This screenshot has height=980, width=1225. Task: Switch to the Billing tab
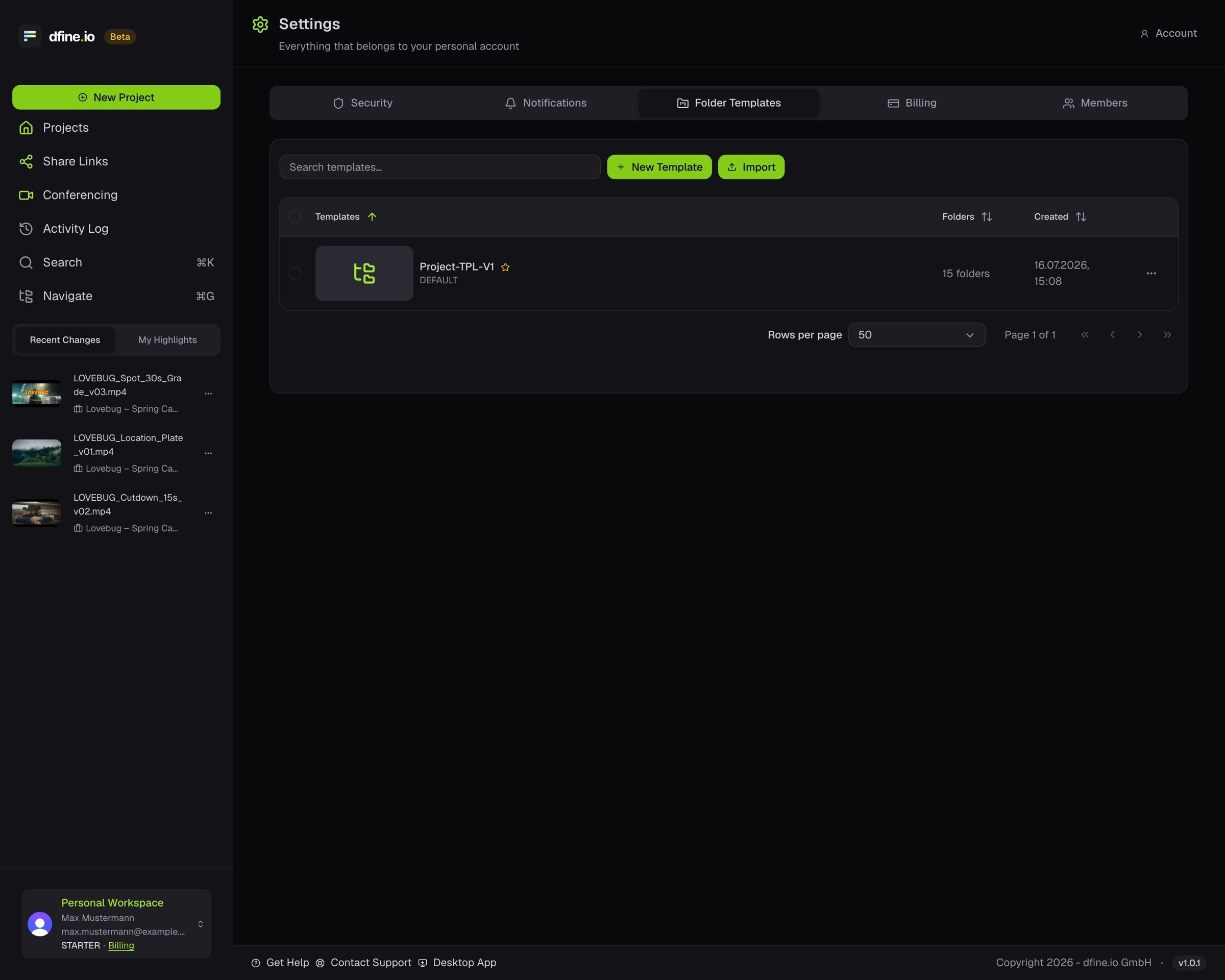tap(912, 103)
